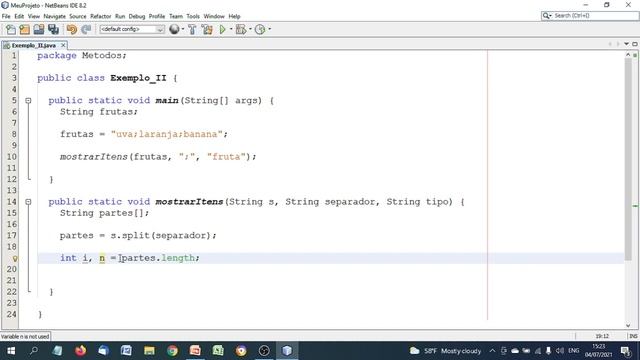This screenshot has width=640, height=360.
Task: Open the Edit menu
Action: (19, 16)
